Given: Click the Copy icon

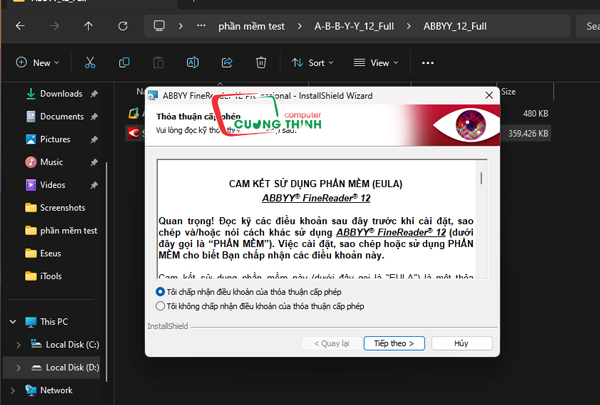Looking at the screenshot, I should [124, 62].
